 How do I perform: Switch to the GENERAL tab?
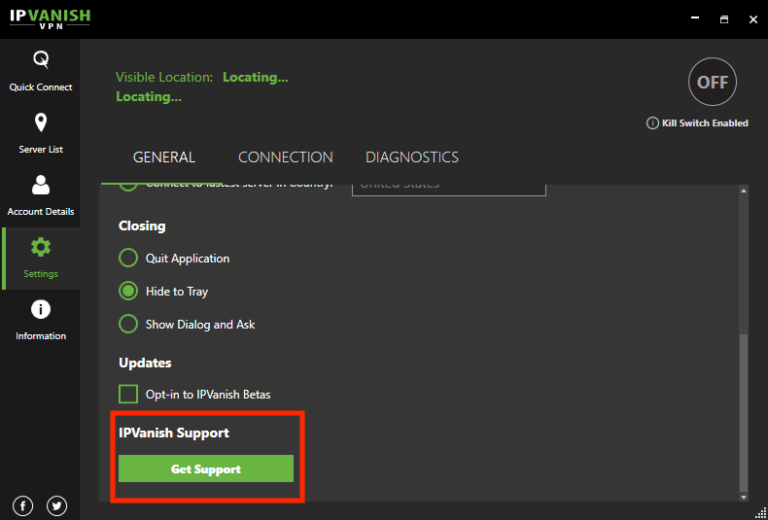[x=164, y=157]
